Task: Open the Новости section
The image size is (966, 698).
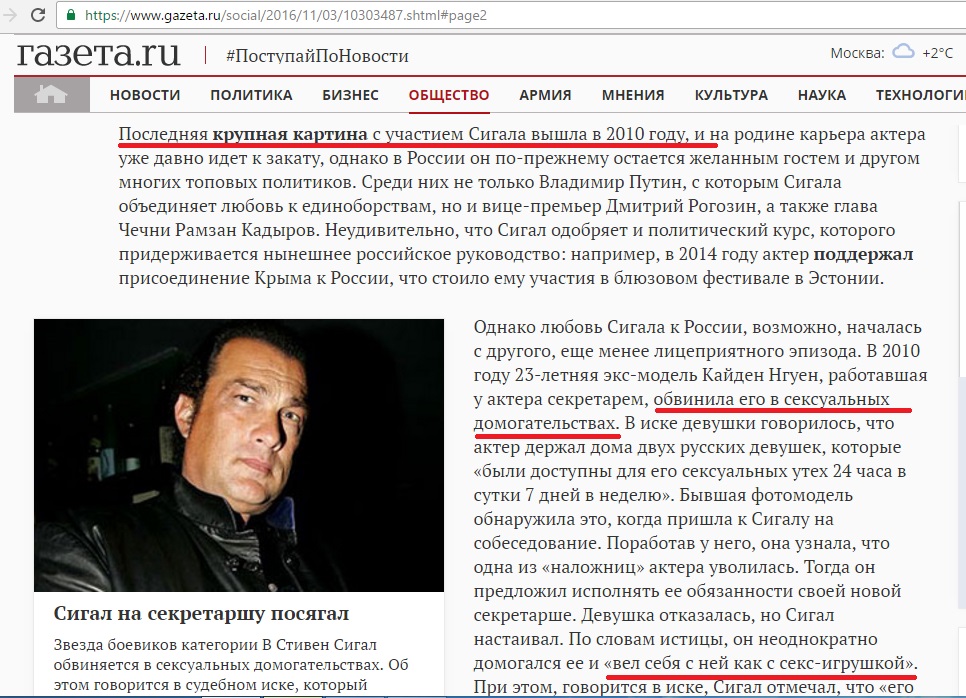Action: [x=145, y=95]
